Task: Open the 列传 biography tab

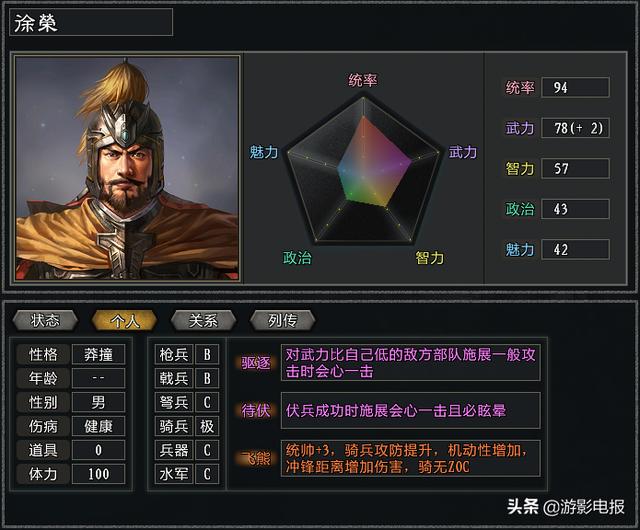Action: click(282, 321)
